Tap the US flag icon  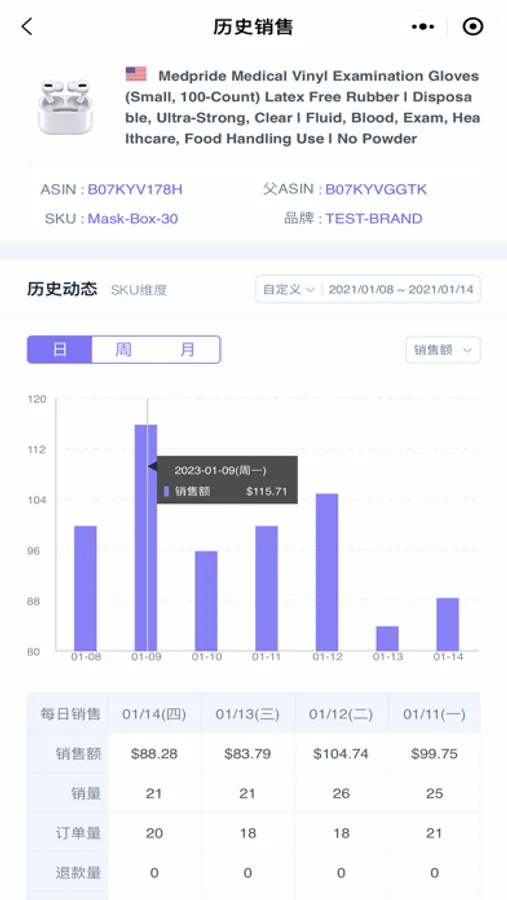(136, 74)
